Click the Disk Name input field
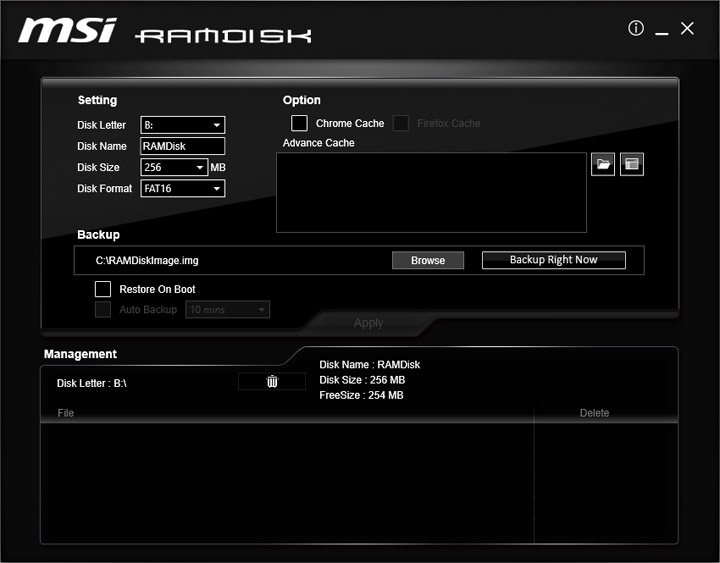Image resolution: width=720 pixels, height=563 pixels. 182,146
